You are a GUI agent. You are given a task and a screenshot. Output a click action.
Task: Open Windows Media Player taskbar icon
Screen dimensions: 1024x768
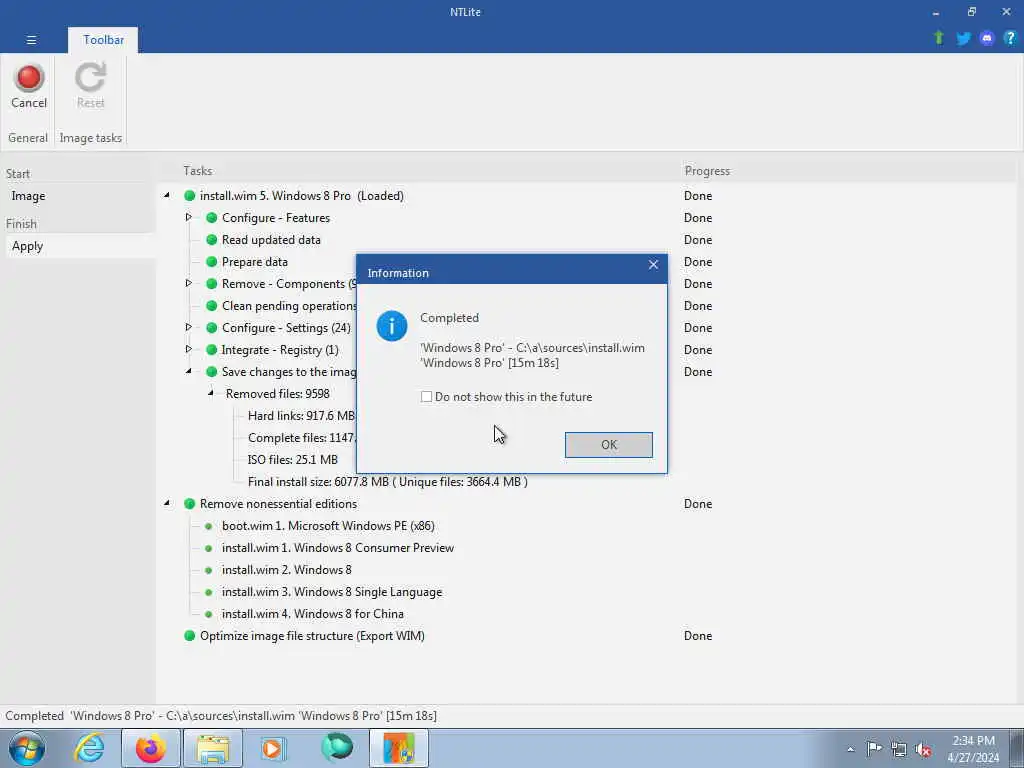click(x=274, y=748)
